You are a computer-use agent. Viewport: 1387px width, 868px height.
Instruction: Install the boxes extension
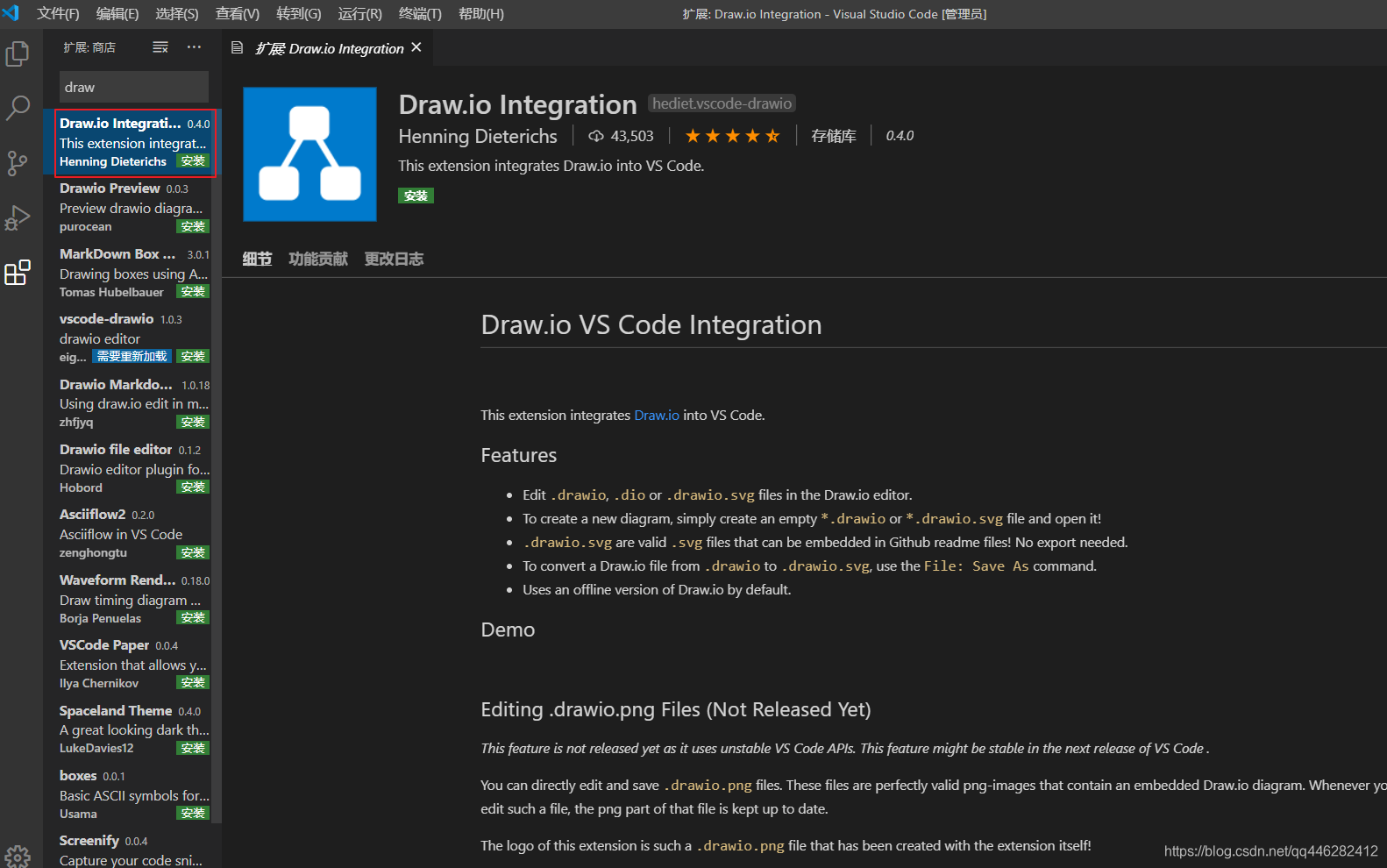tap(193, 814)
